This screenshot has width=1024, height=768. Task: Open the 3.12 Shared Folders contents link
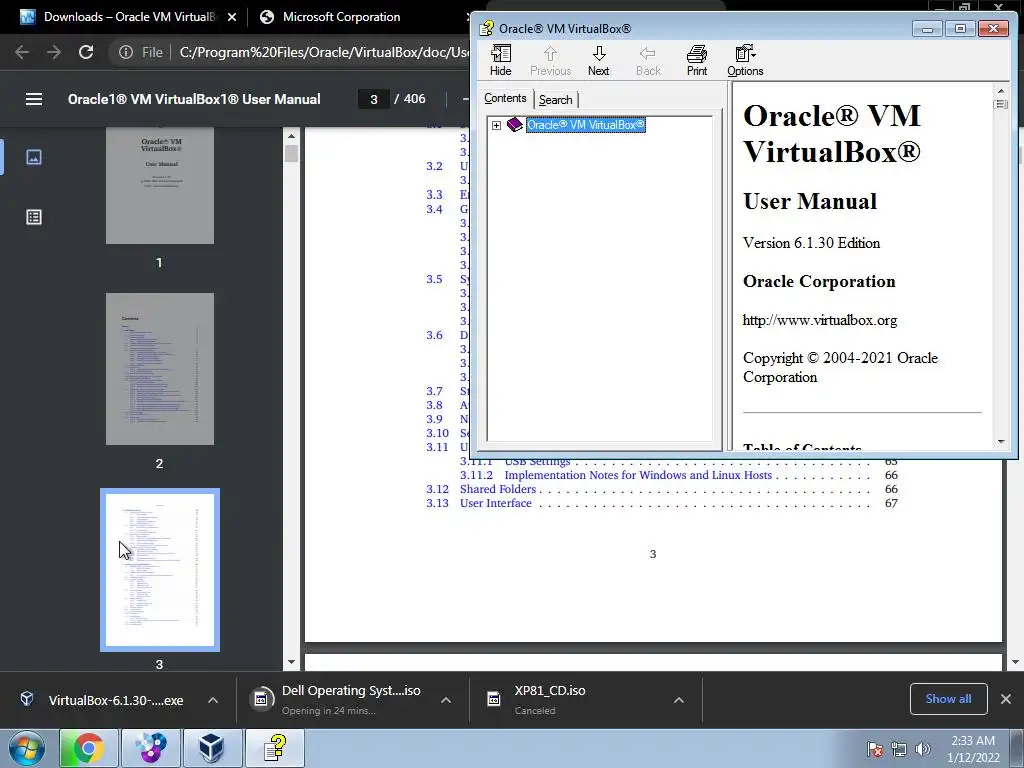[x=498, y=489]
